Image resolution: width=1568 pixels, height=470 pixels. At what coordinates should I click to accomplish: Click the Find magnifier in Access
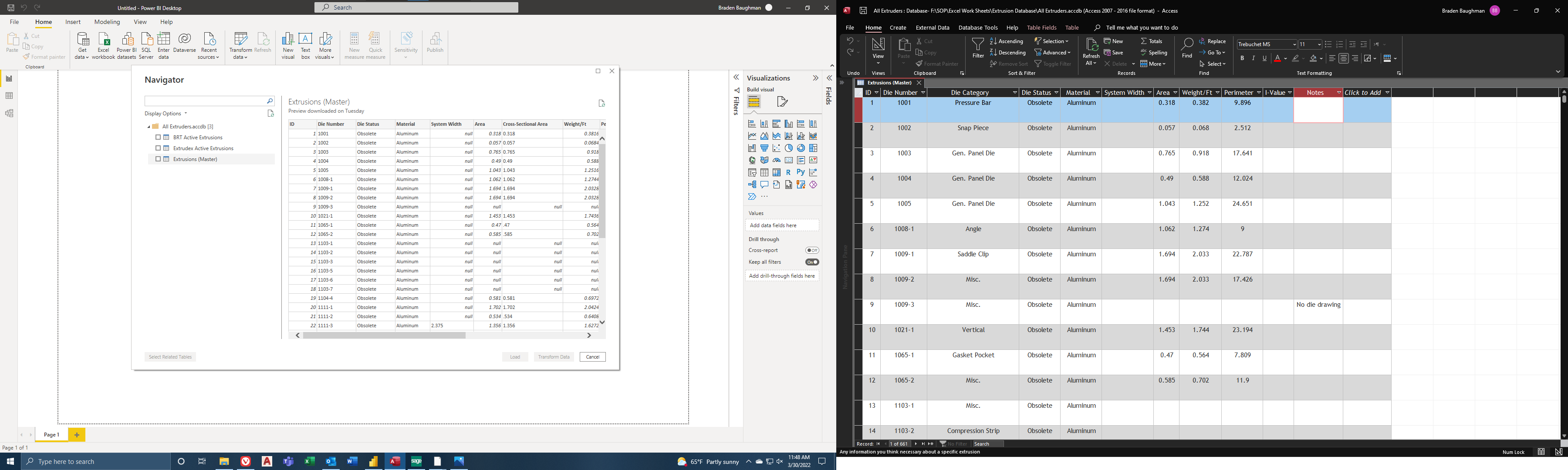tap(1187, 48)
